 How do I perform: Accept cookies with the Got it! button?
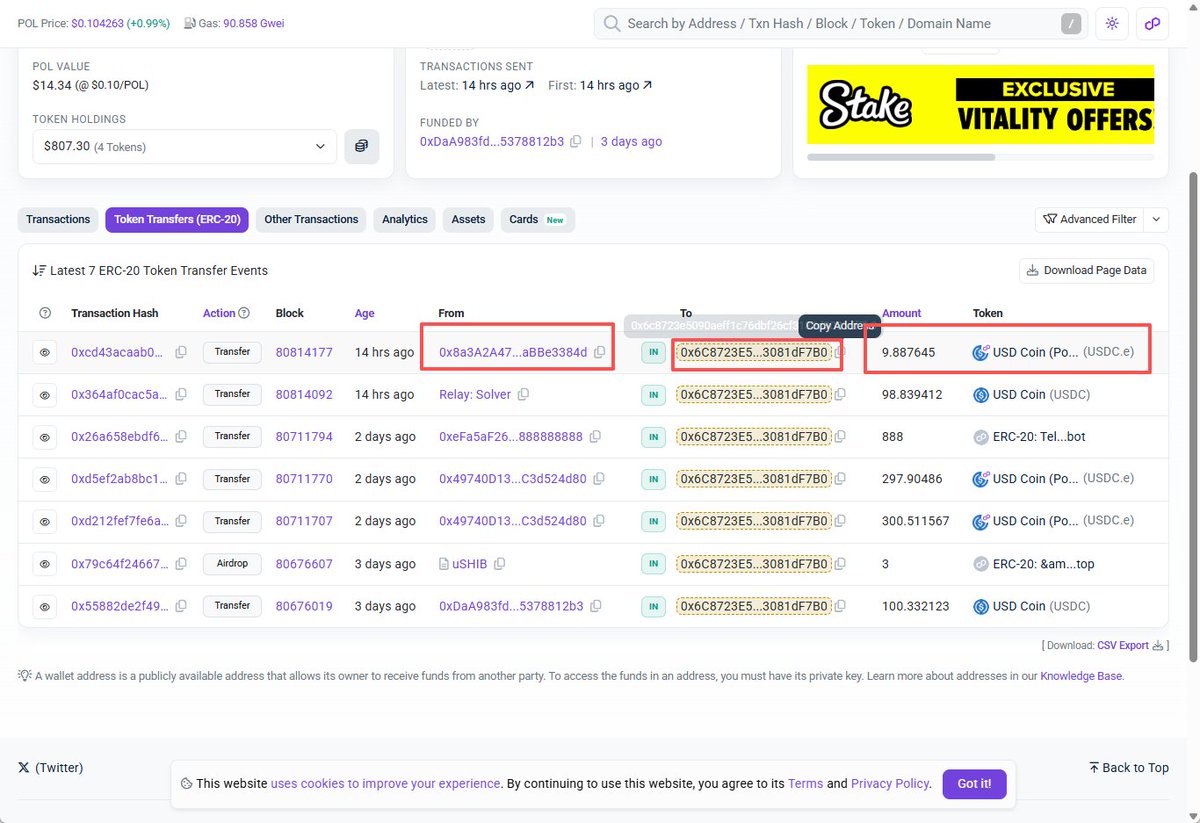coord(974,783)
